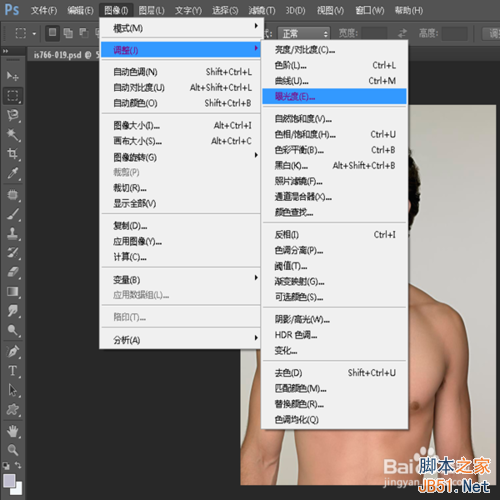Select the Eyedropper tool
The width and height of the screenshot is (500, 500).
[13, 173]
